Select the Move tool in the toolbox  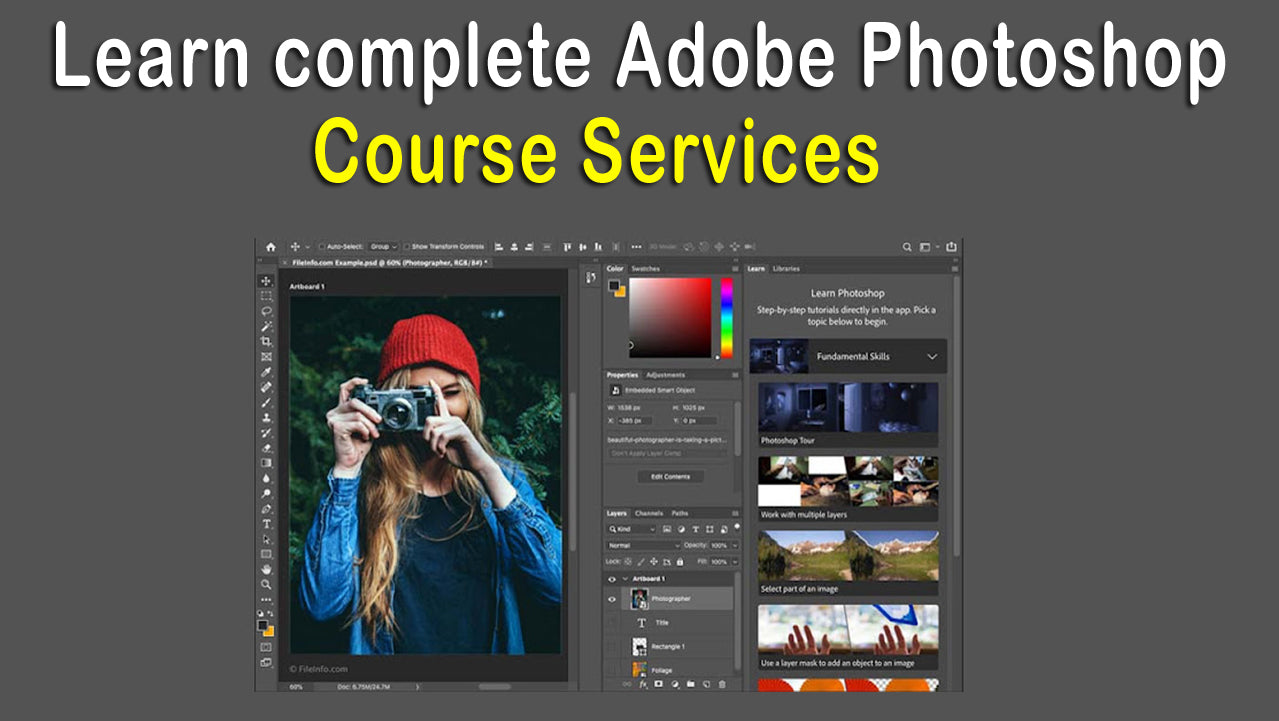pos(266,281)
